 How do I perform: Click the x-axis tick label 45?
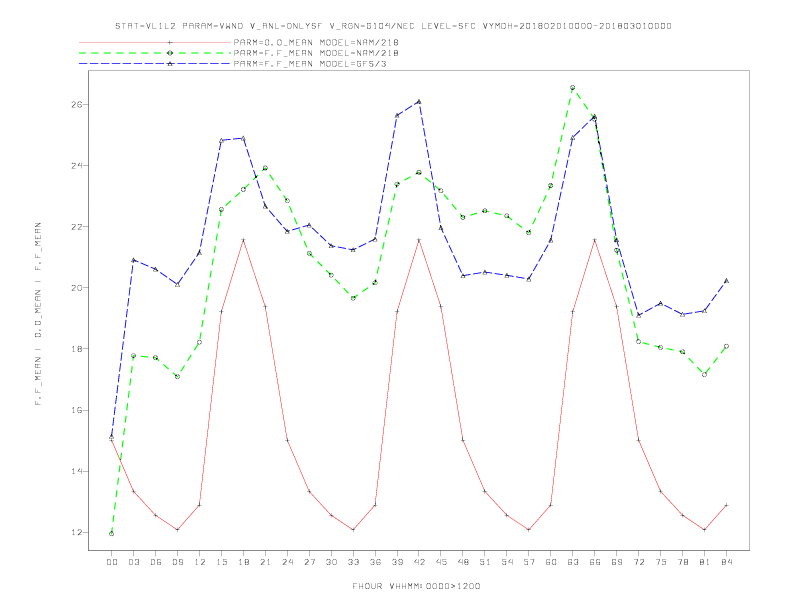point(441,562)
